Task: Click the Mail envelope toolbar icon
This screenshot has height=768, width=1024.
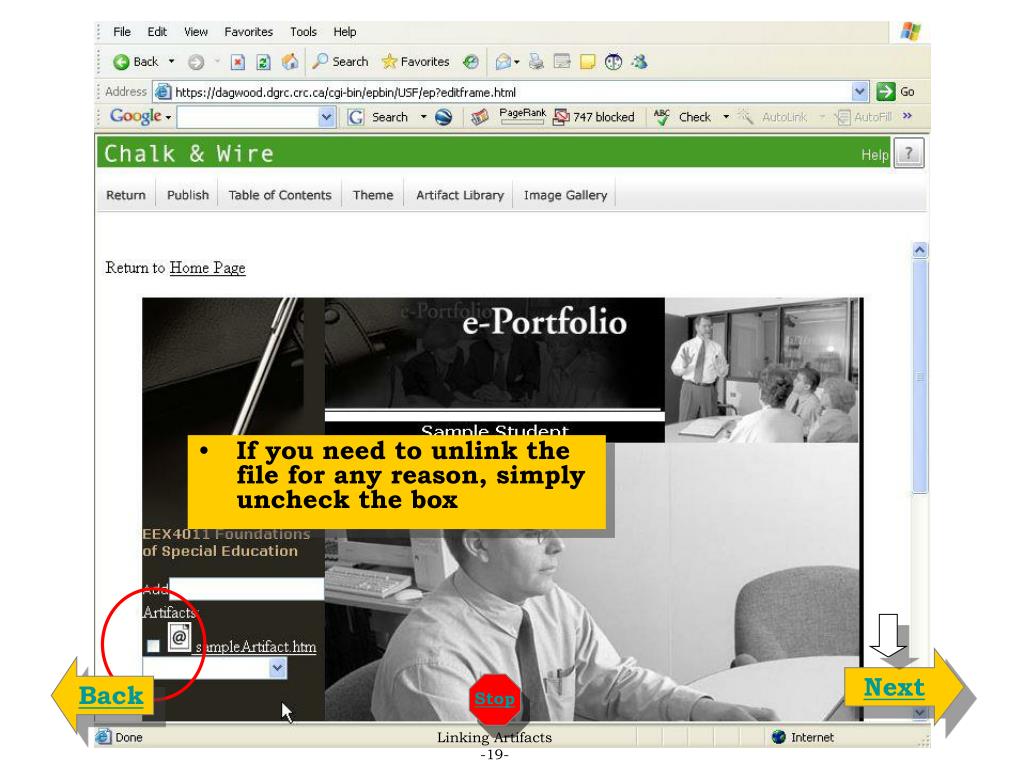Action: pyautogui.click(x=503, y=62)
